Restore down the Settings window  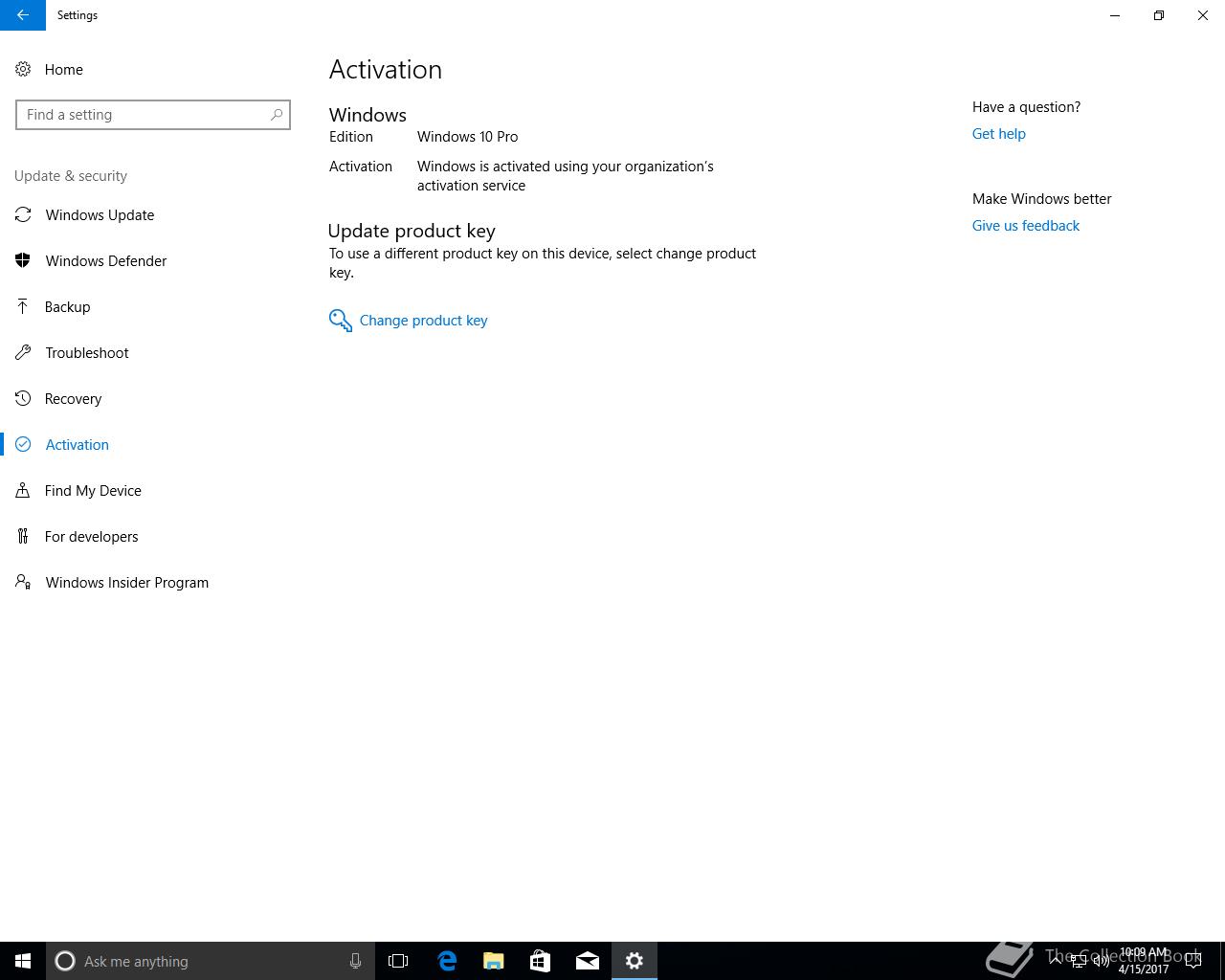[1159, 15]
